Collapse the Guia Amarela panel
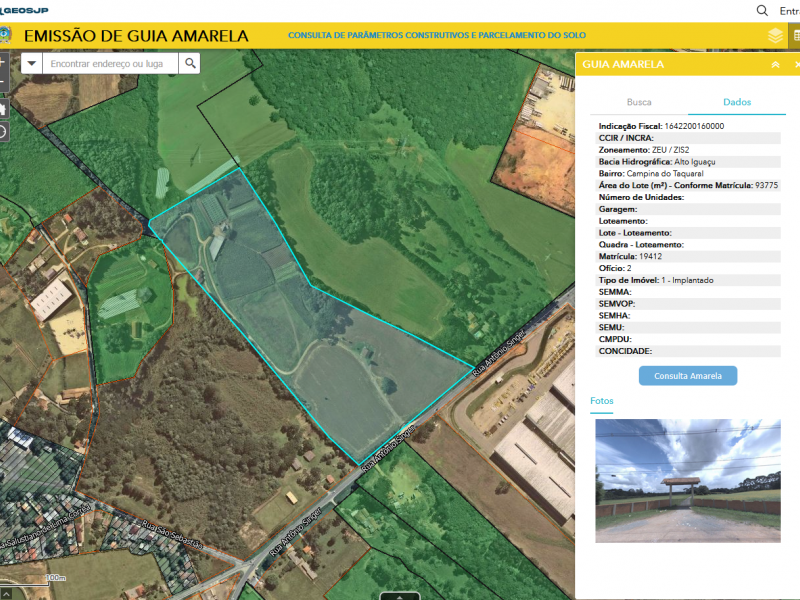 pos(775,64)
